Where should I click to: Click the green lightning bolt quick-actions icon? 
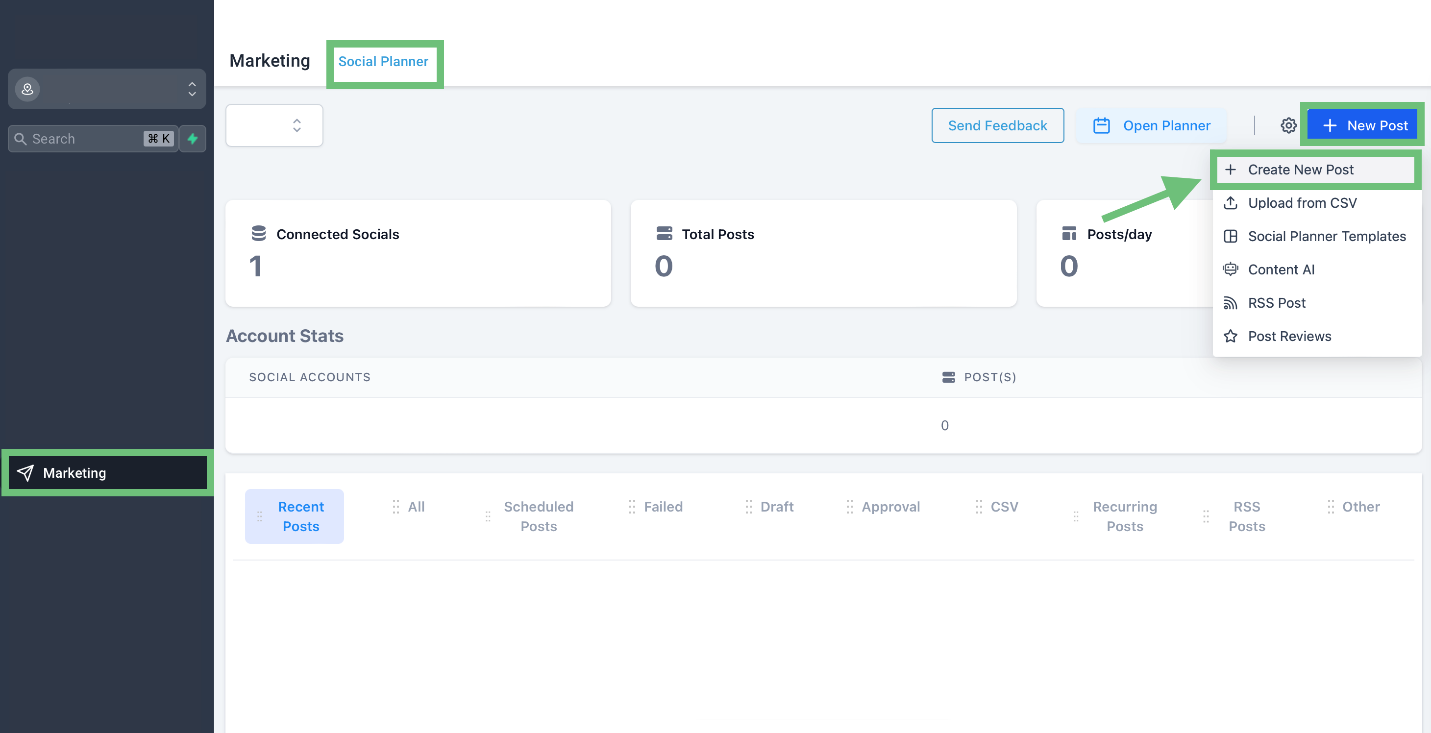pyautogui.click(x=193, y=139)
